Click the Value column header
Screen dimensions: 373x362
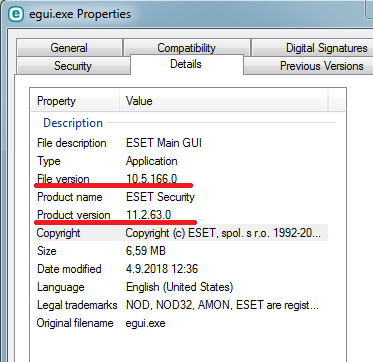(x=224, y=101)
